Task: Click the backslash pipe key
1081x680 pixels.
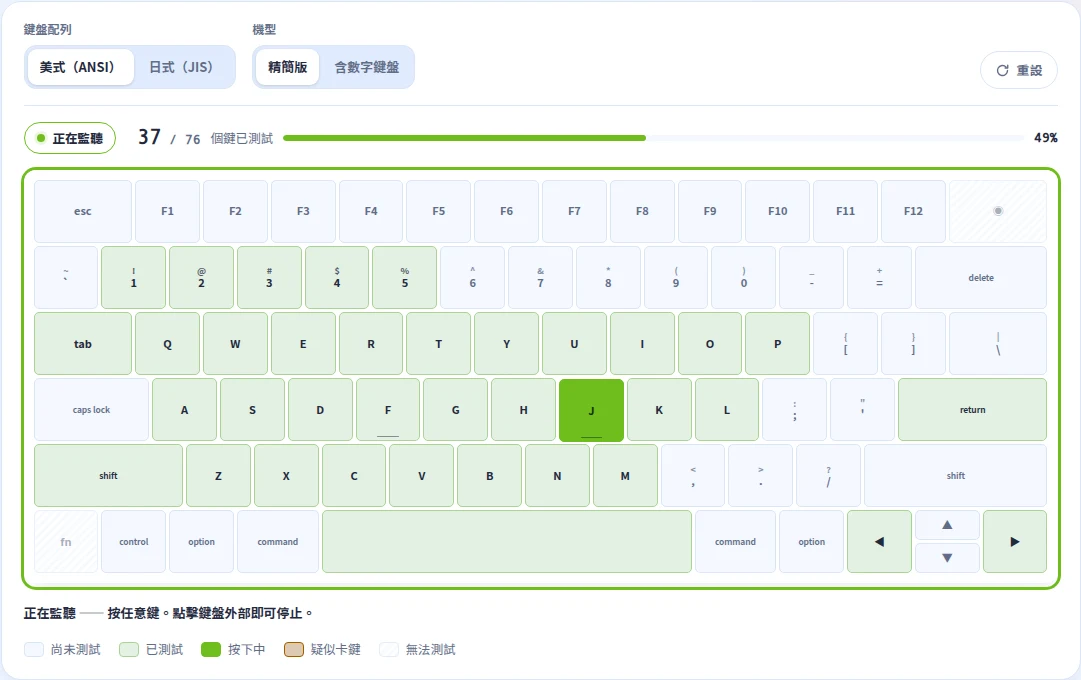Action: point(998,343)
